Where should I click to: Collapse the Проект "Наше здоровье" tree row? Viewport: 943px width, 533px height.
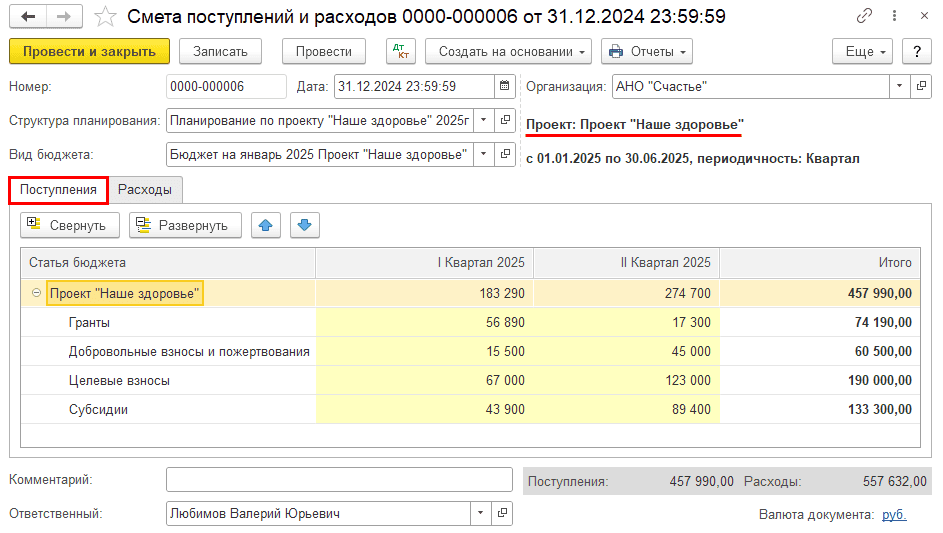click(x=37, y=293)
